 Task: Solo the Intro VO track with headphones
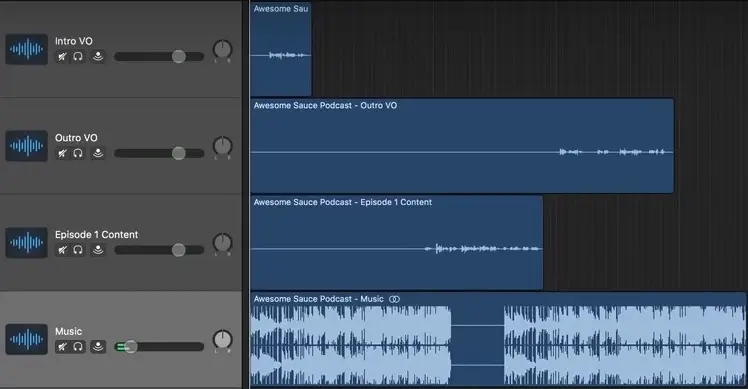coord(78,57)
